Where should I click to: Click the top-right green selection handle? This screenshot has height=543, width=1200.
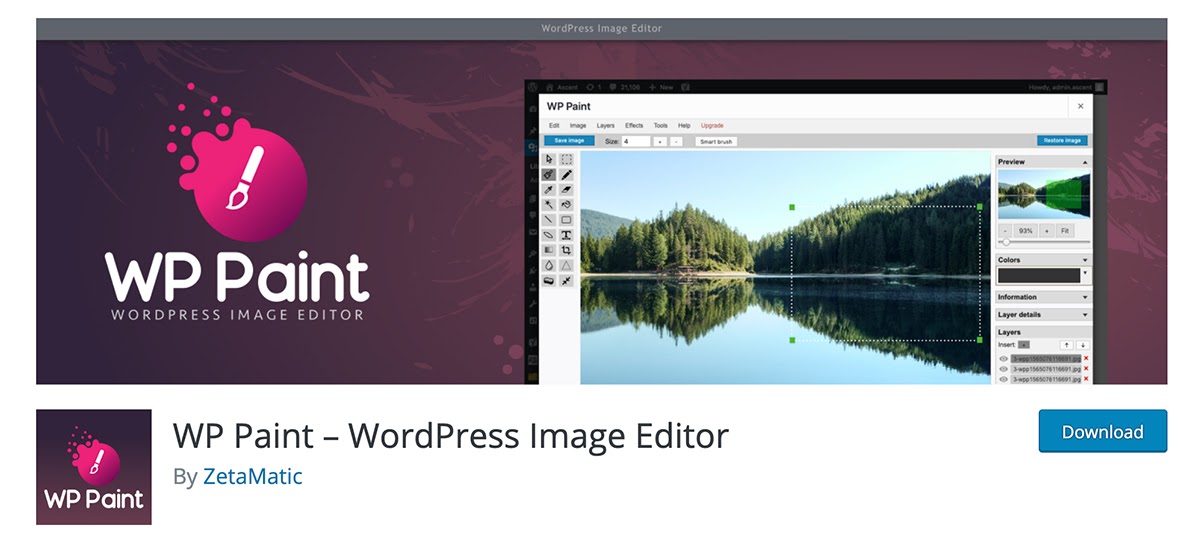[x=980, y=207]
